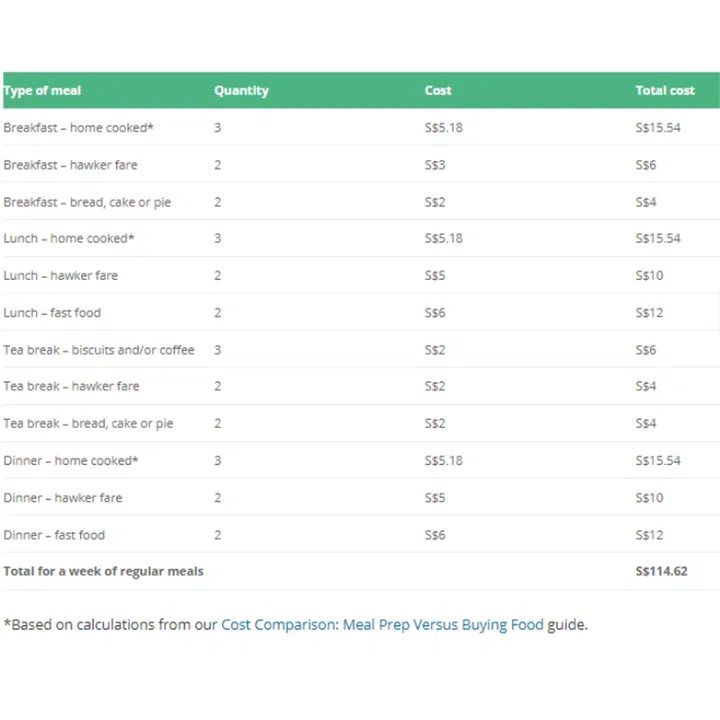Click the "Type of meal" column header
This screenshot has width=720, height=720.
42,91
